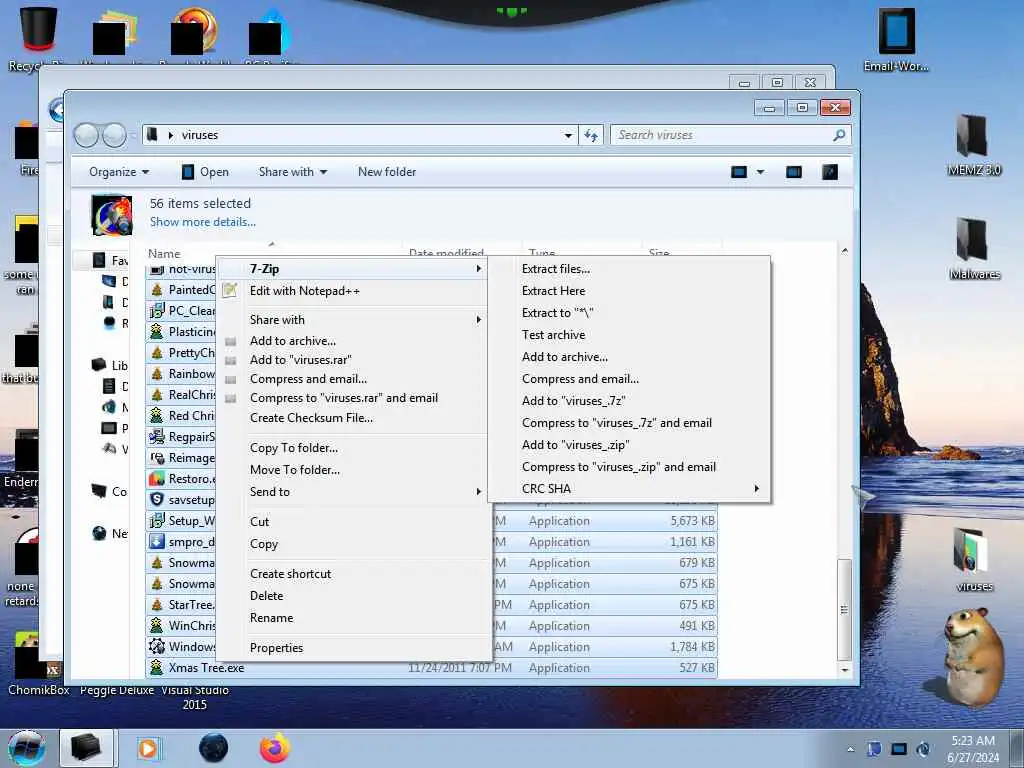
Task: Select Add to "viruses_.7z"
Action: [x=573, y=400]
